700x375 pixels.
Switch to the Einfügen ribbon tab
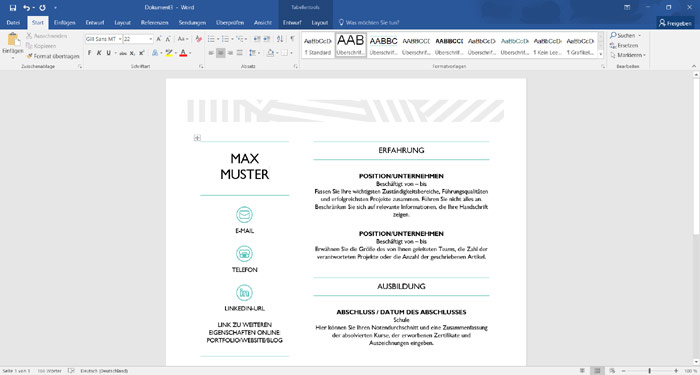click(64, 22)
